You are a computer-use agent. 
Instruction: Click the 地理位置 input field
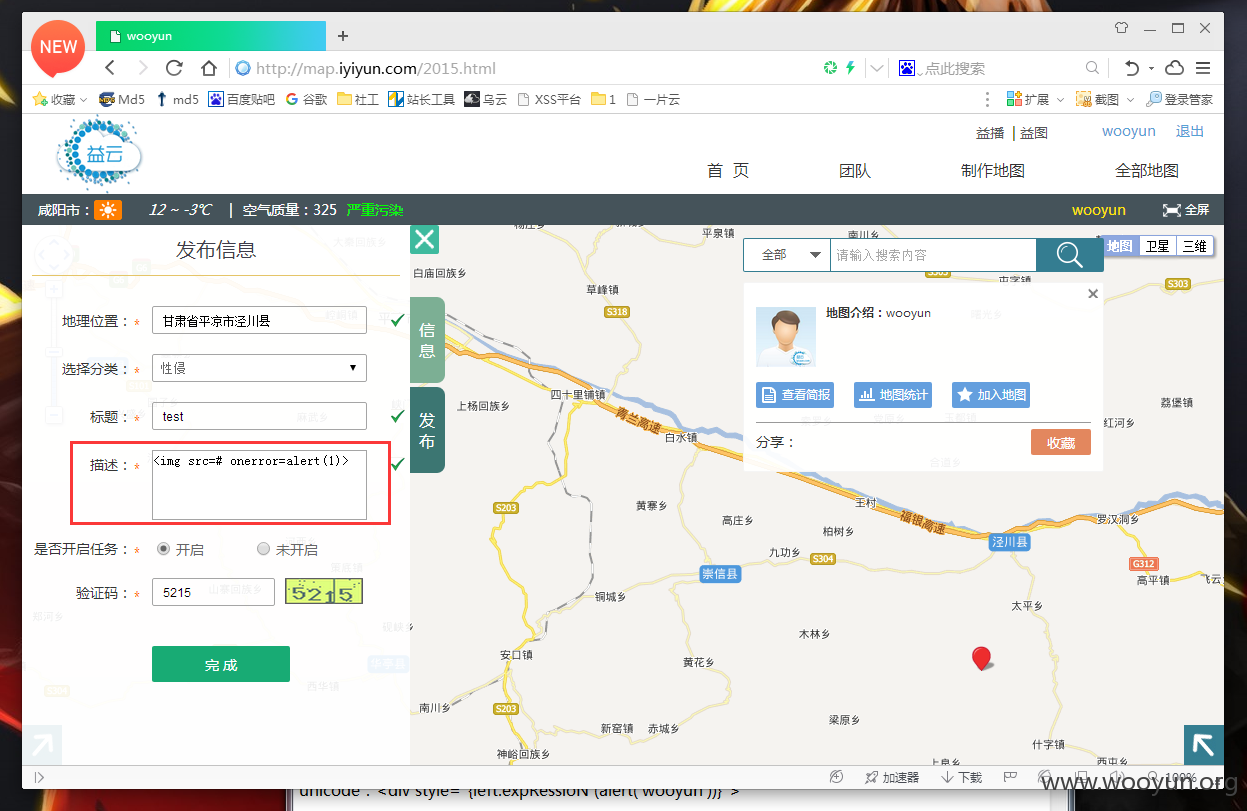259,321
